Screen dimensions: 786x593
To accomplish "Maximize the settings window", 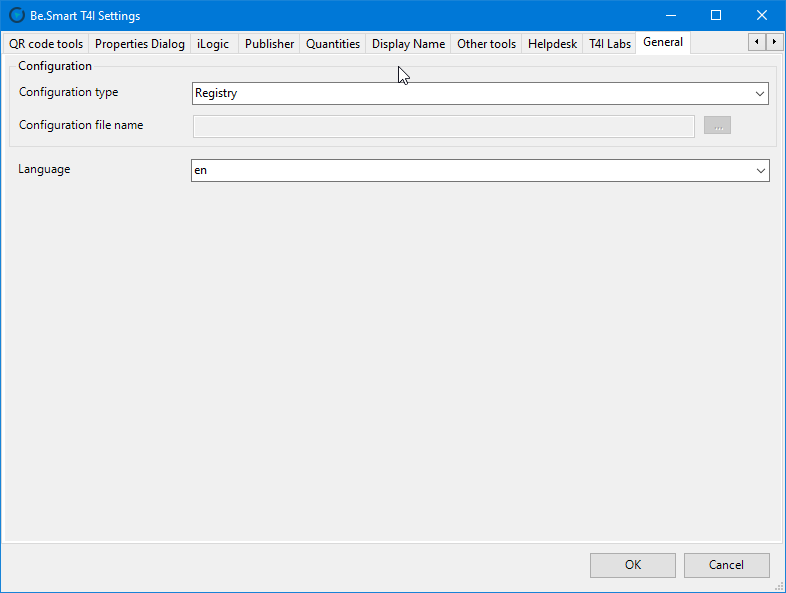I will pyautogui.click(x=716, y=15).
